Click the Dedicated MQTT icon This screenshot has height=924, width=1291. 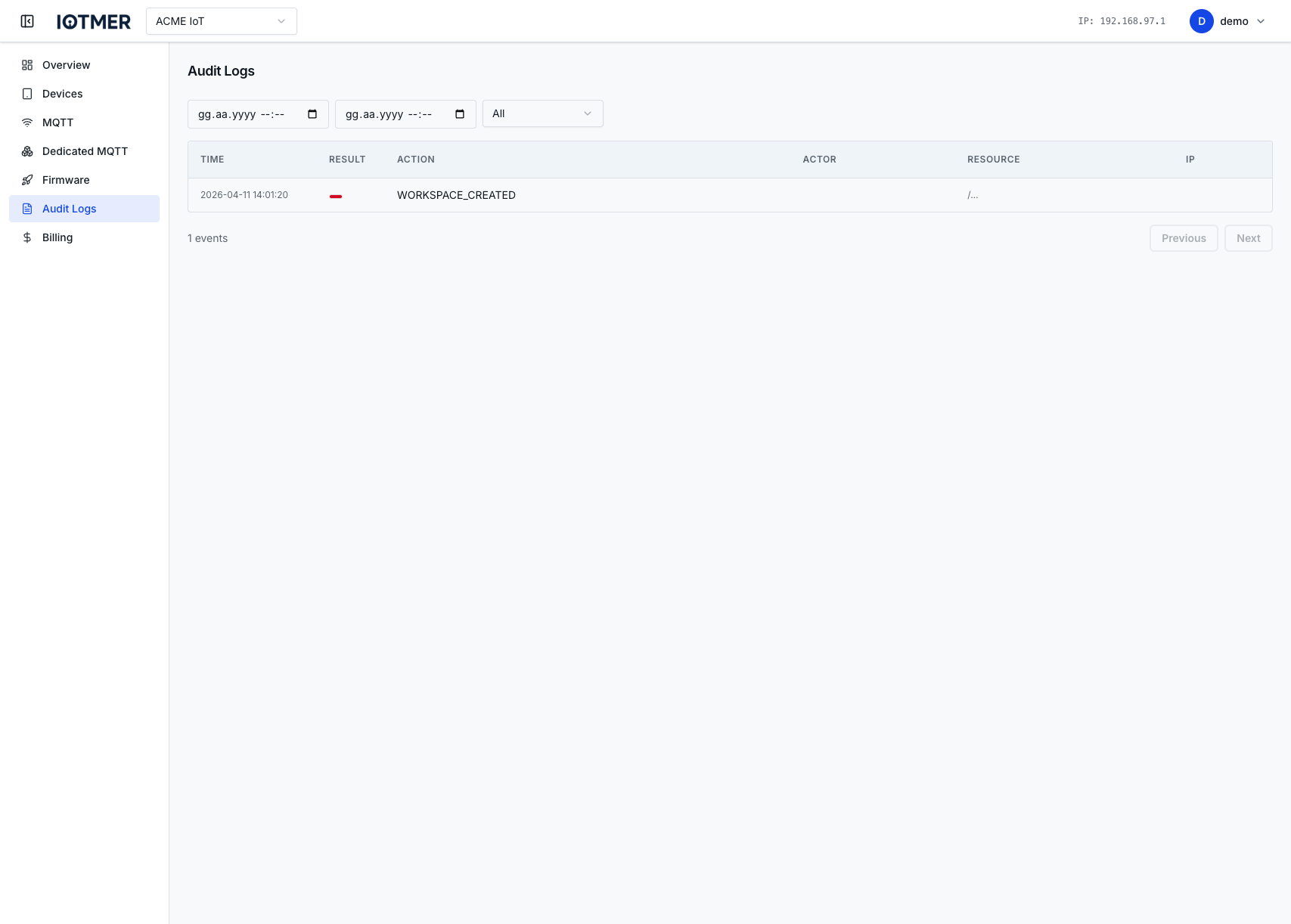click(27, 150)
